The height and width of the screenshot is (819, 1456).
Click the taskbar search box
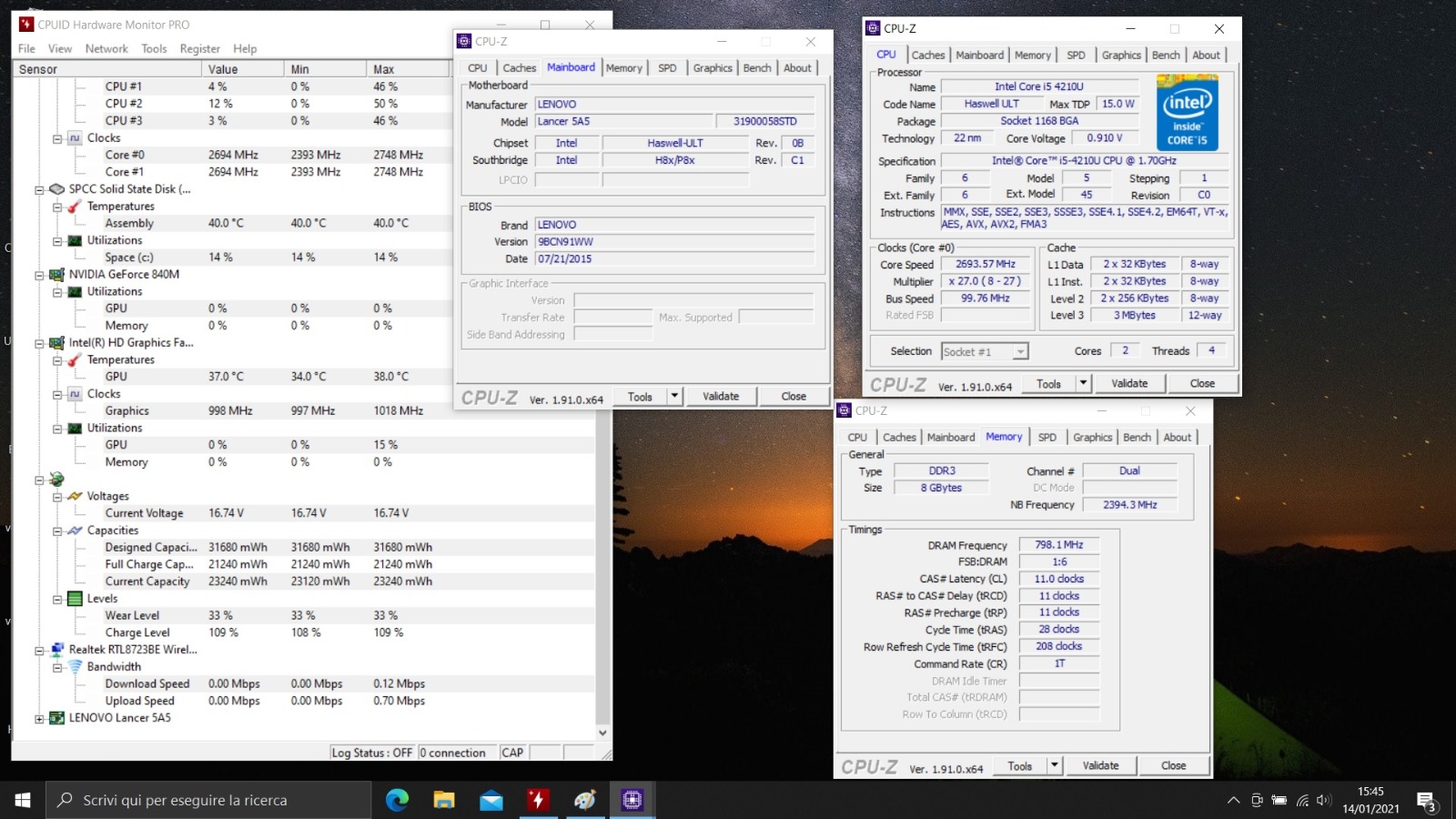tap(208, 800)
